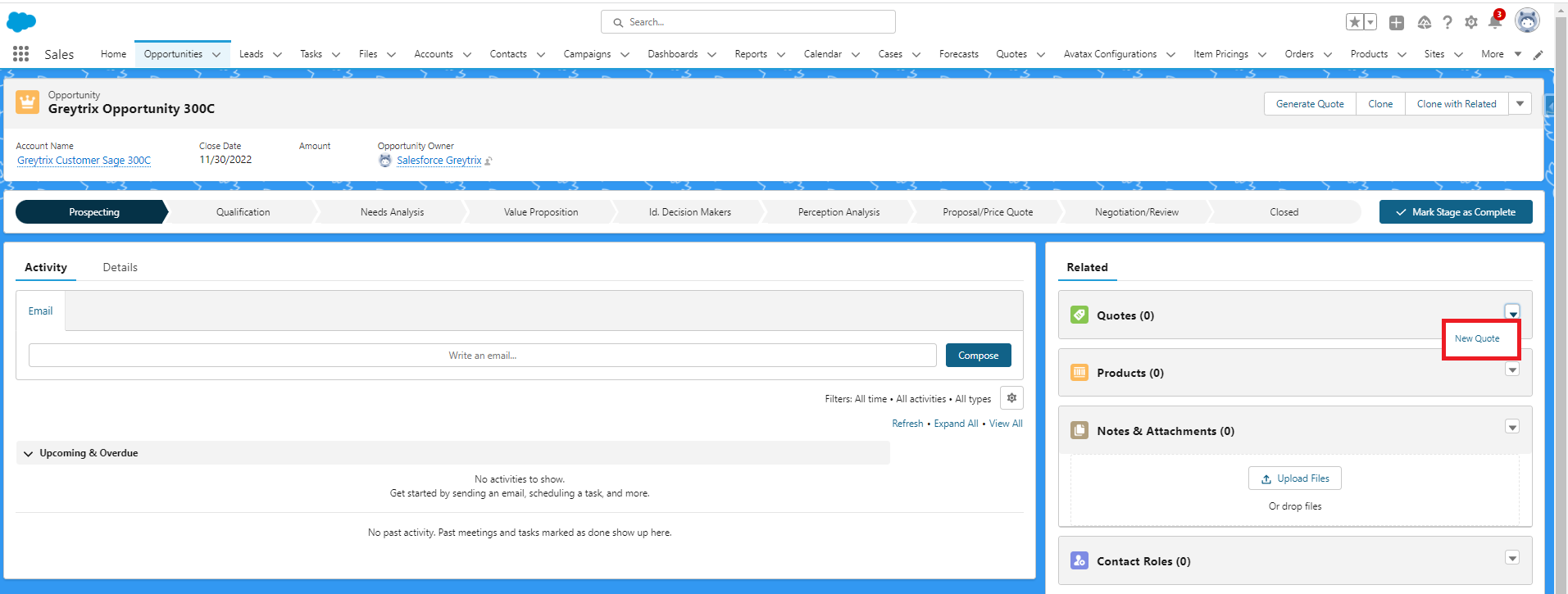The height and width of the screenshot is (594, 1568).
Task: Select the Negotiation/Review stage
Action: click(x=1137, y=212)
